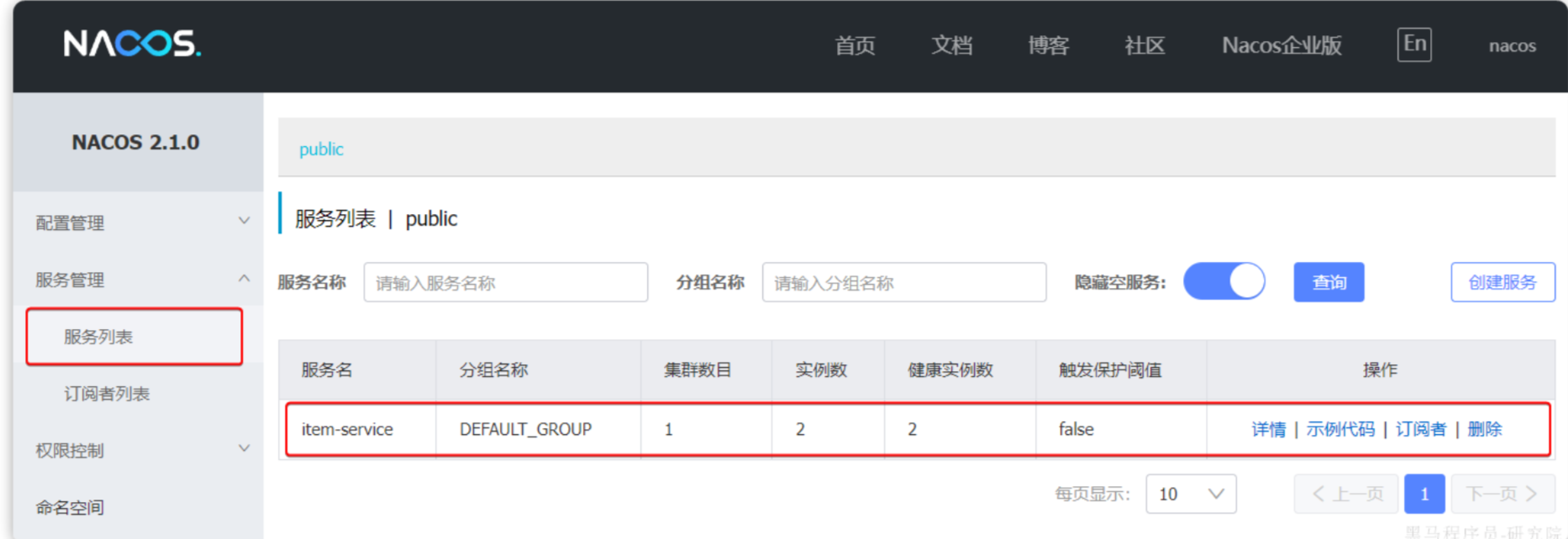Switch language with the En button
The width and height of the screenshot is (1568, 539).
[1414, 44]
